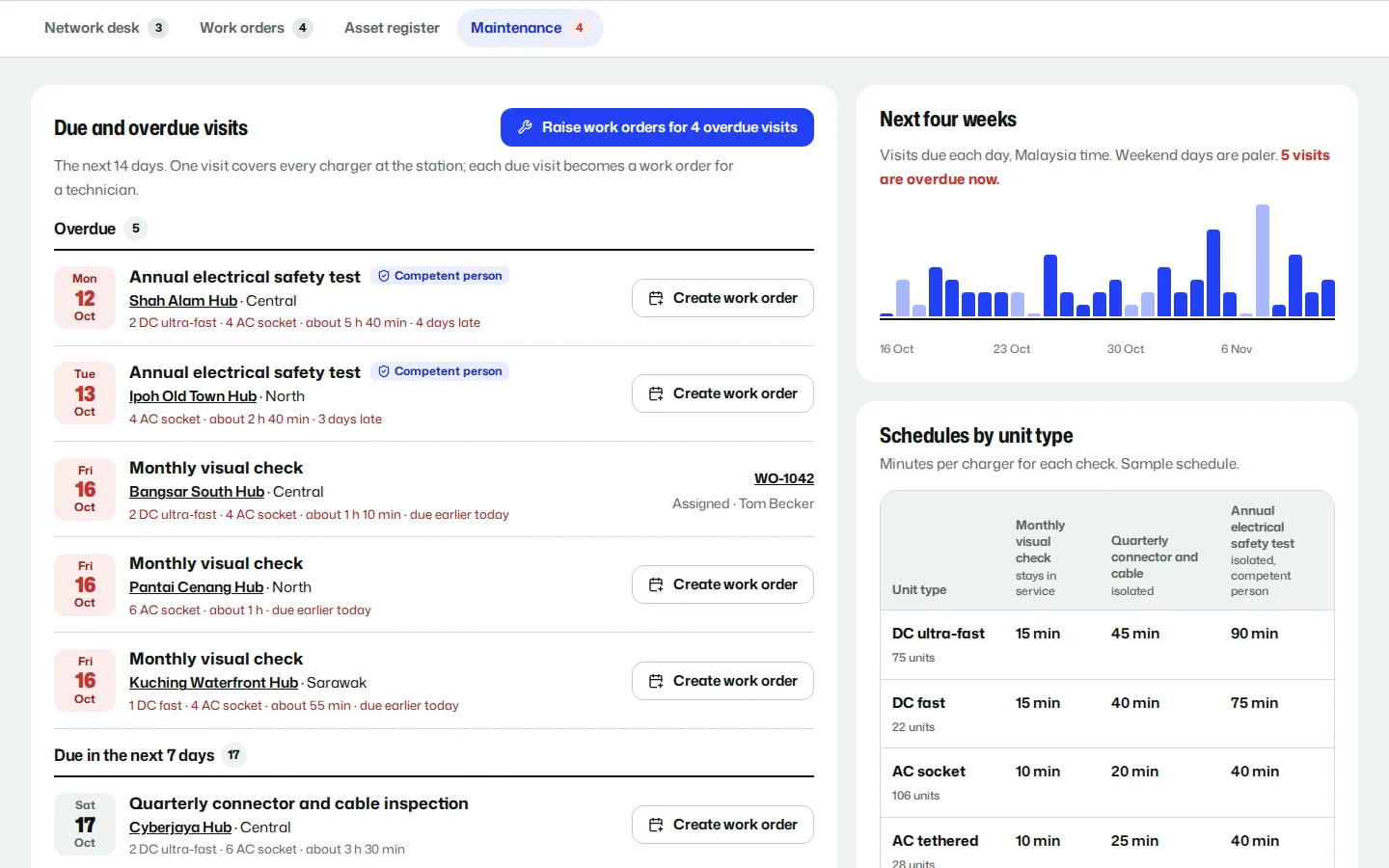The image size is (1389, 868).
Task: Open Kuching Waterfront Hub station link
Action: pyautogui.click(x=214, y=683)
